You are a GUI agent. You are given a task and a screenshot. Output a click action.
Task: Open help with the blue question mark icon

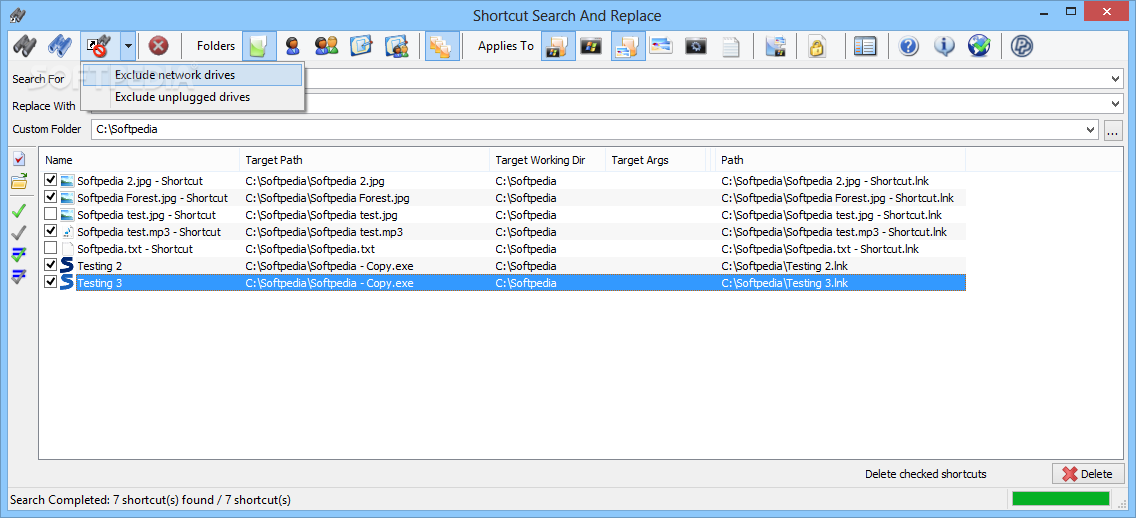pyautogui.click(x=909, y=46)
